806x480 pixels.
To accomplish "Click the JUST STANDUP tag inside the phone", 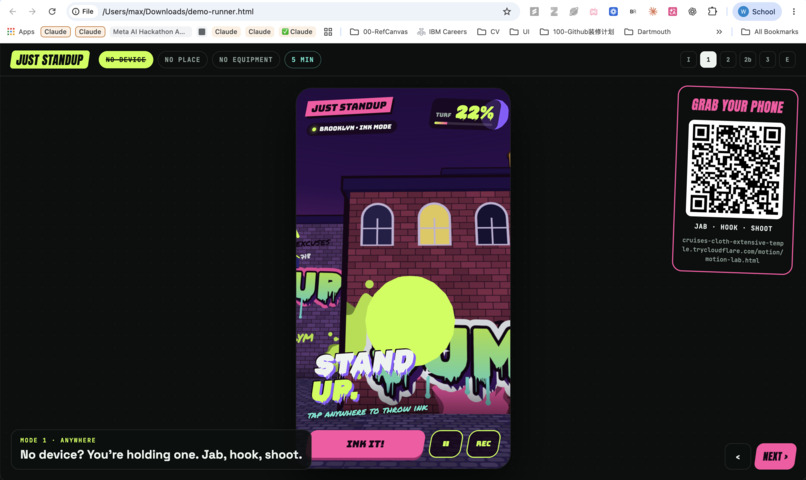I will (x=349, y=106).
